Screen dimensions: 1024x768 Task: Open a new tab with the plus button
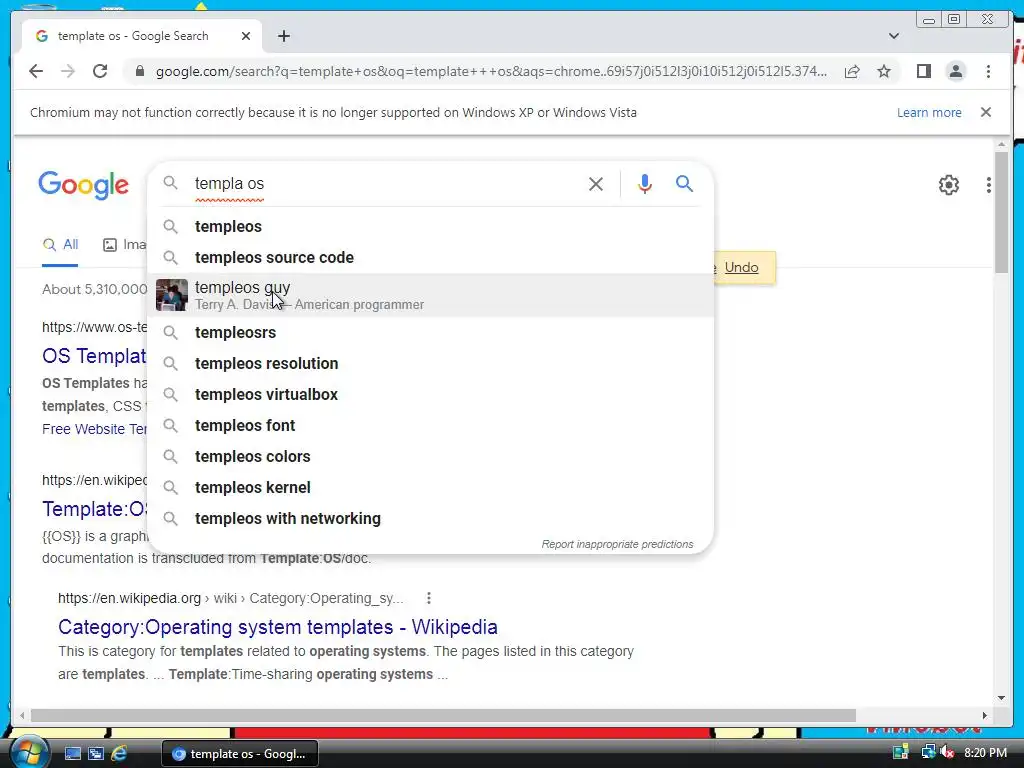(283, 36)
